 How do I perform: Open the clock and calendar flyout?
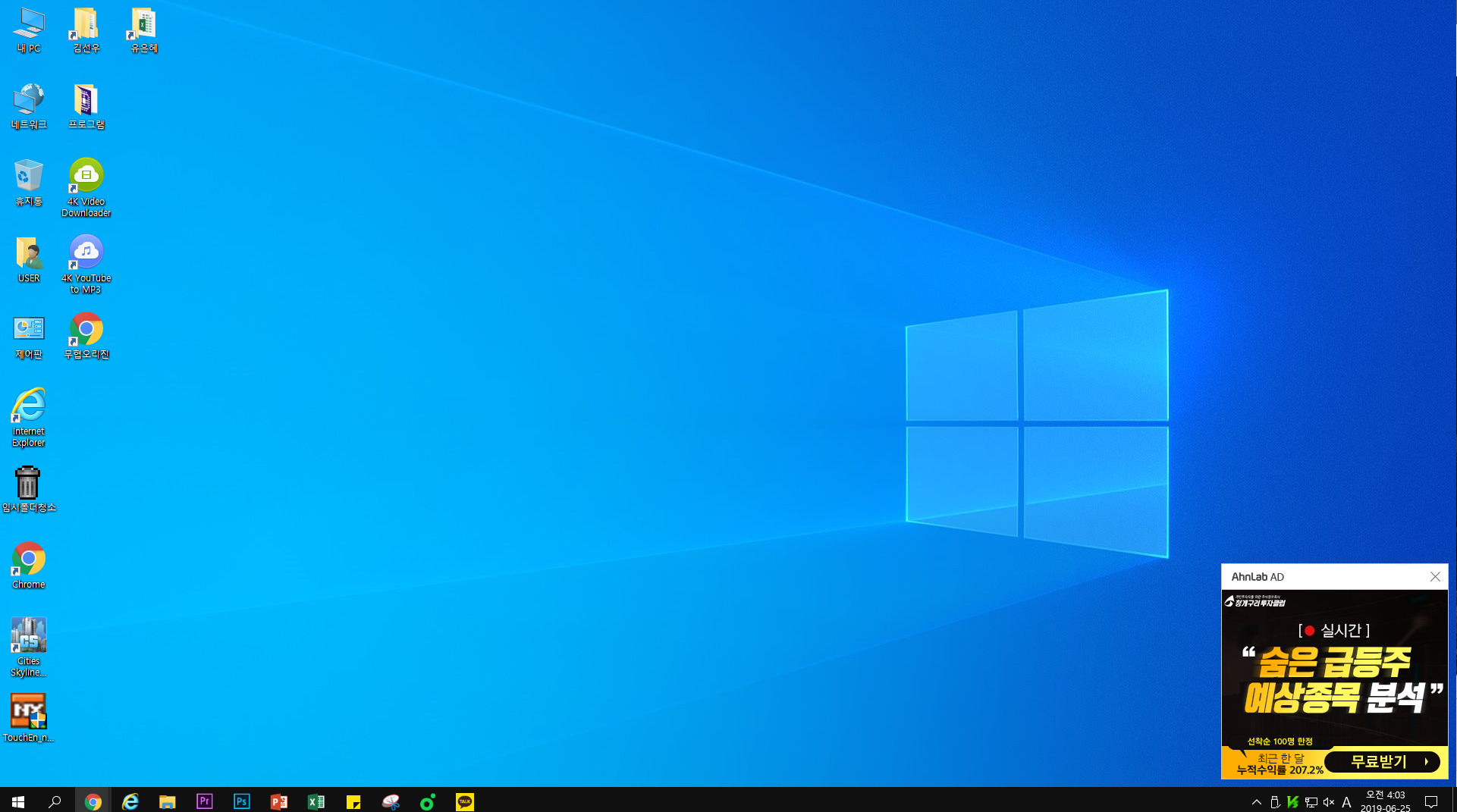click(1385, 801)
